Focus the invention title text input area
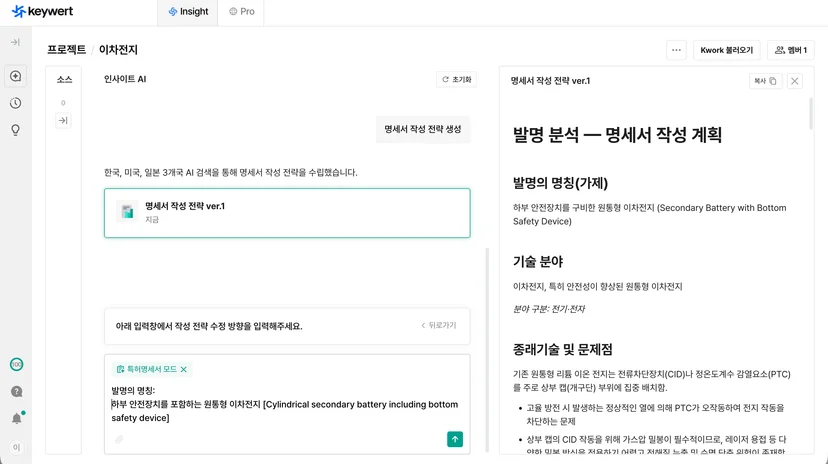 (x=285, y=404)
